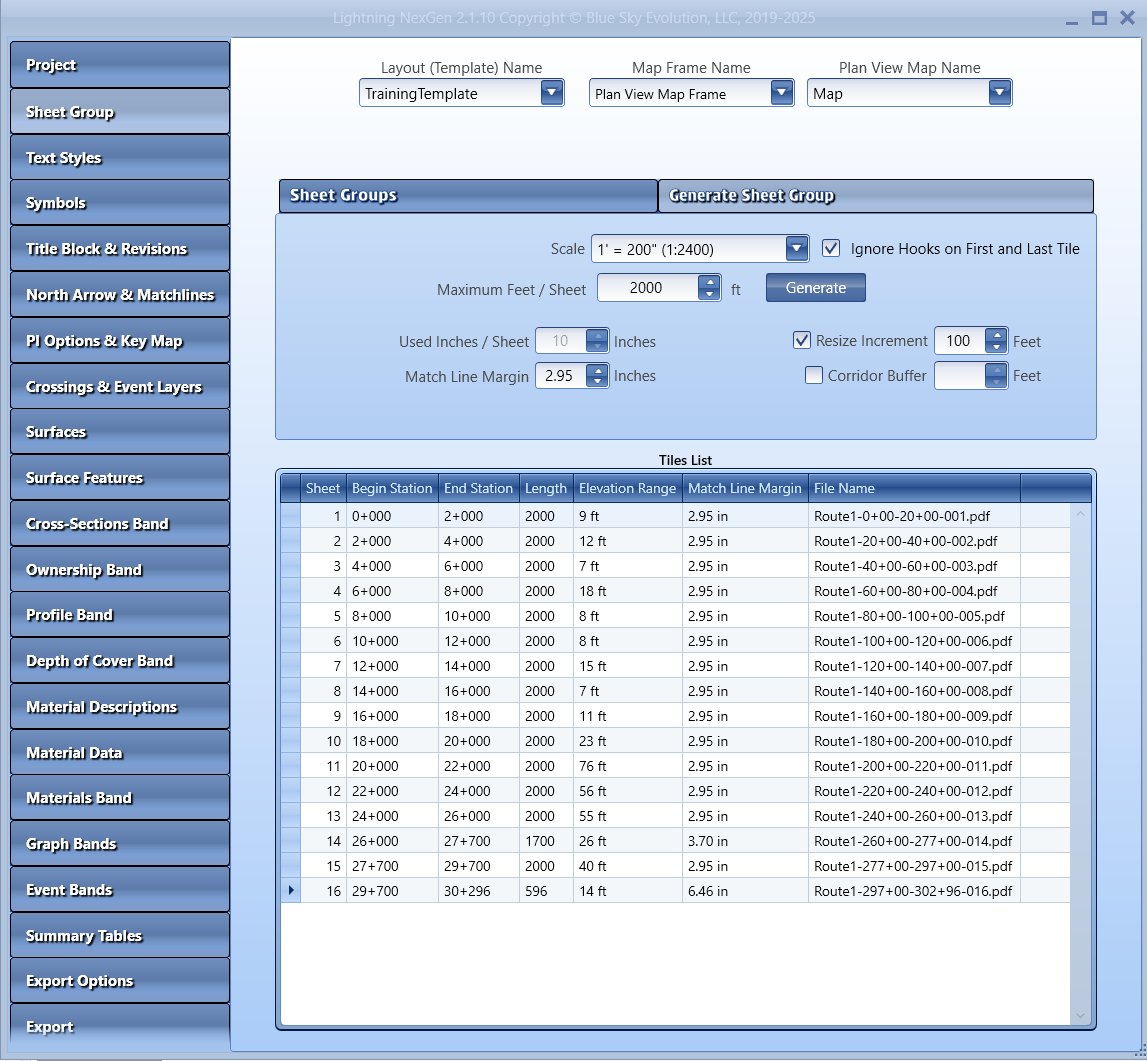Select North Arrow & Matchlines

click(120, 295)
